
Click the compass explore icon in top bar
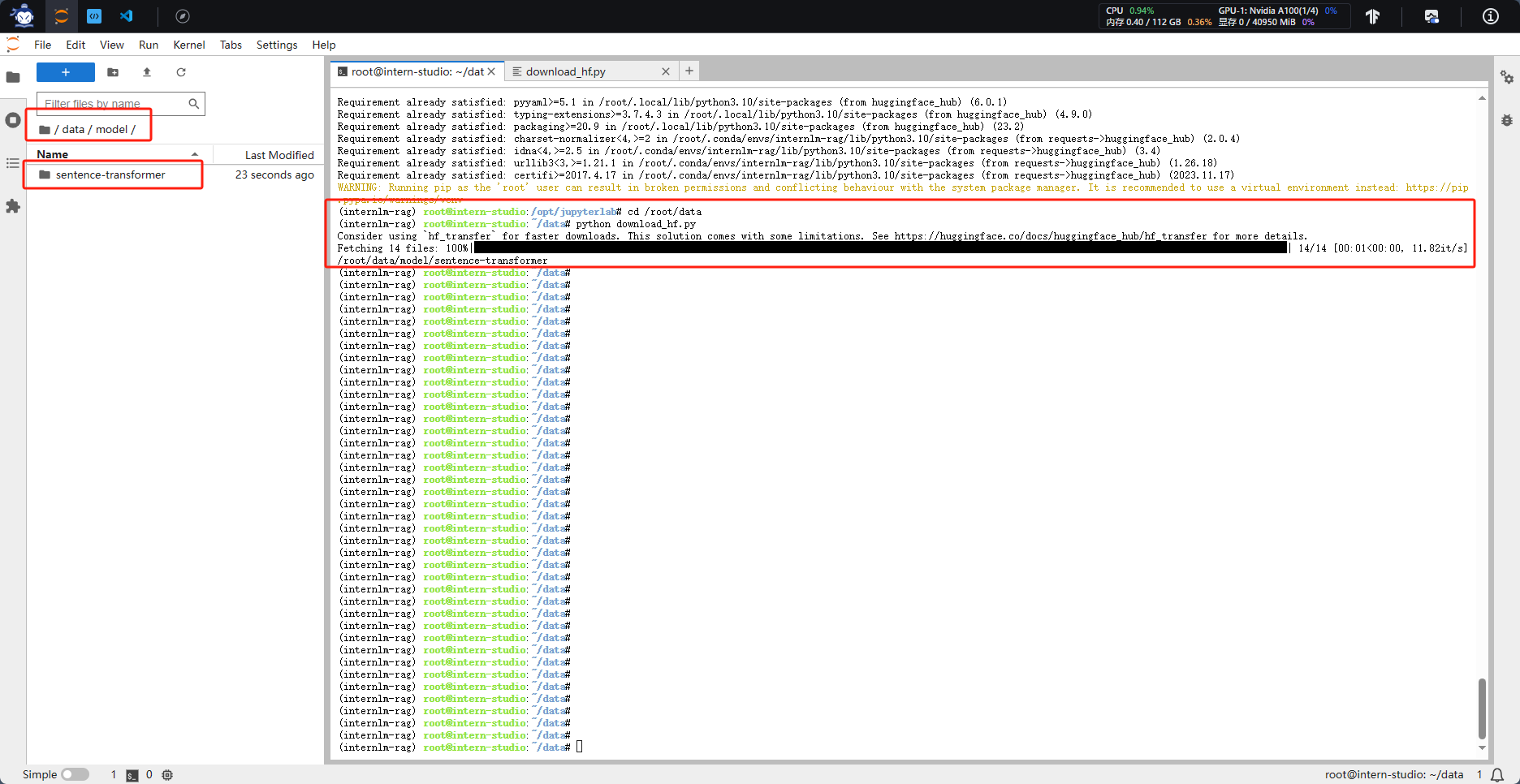(183, 15)
